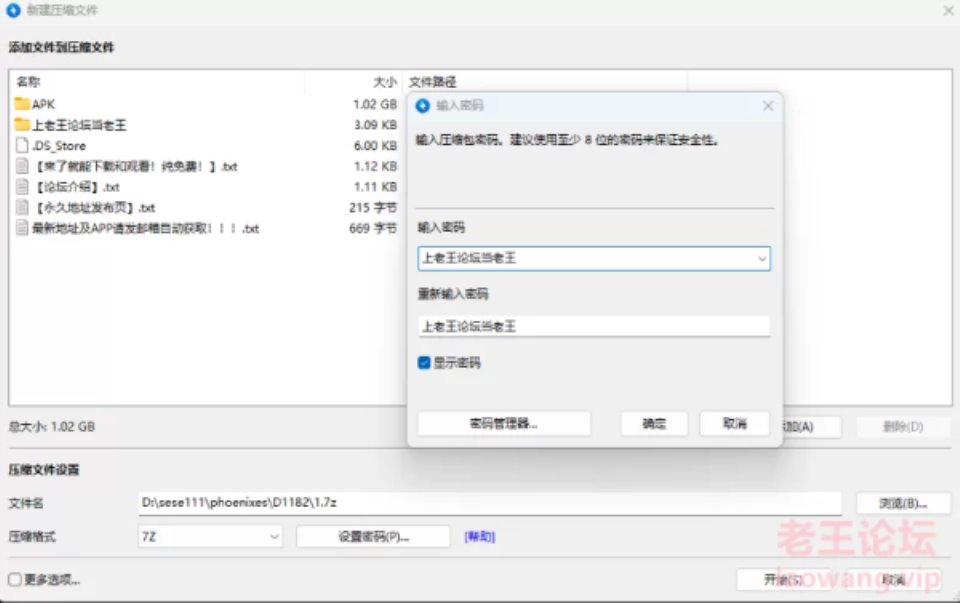
Task: Click the APK folder icon
Action: [x=22, y=103]
